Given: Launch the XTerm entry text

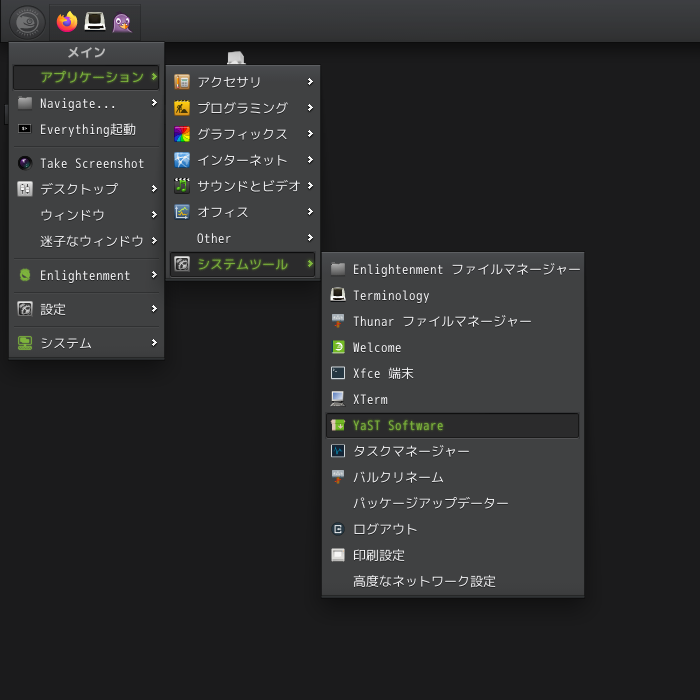Looking at the screenshot, I should point(370,399).
